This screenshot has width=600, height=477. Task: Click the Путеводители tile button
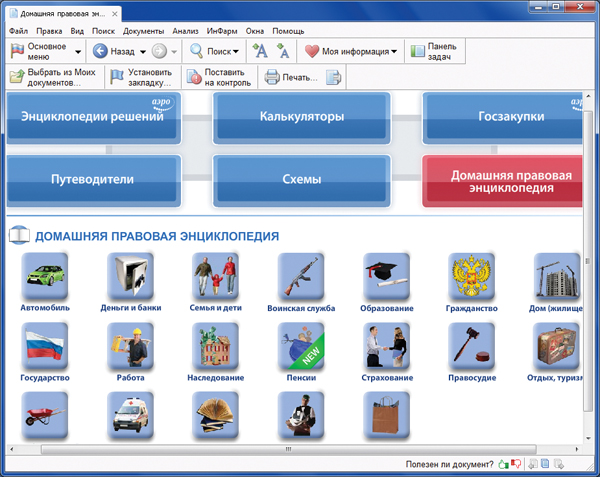coord(92,180)
